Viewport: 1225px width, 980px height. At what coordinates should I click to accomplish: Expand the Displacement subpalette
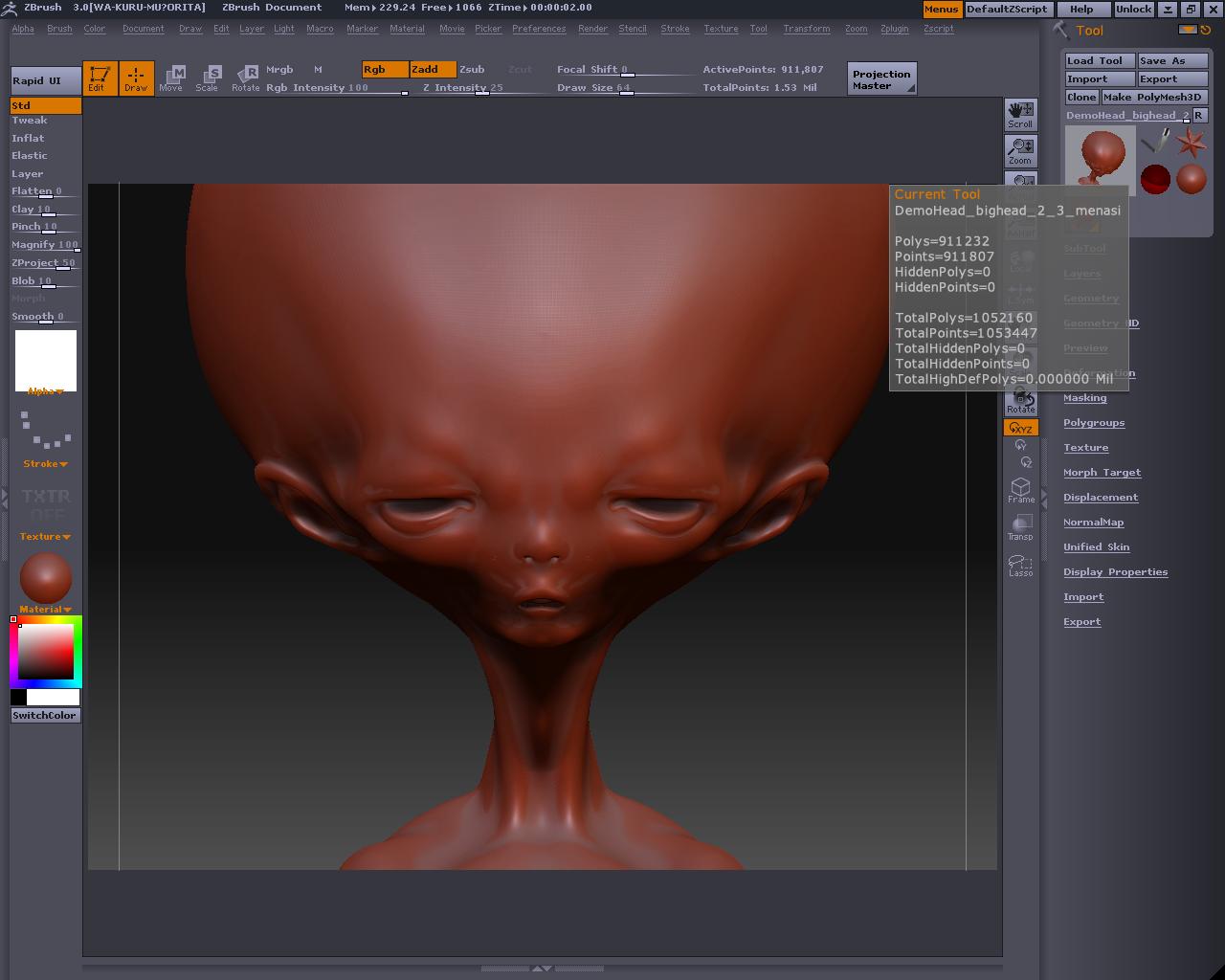(x=1101, y=498)
